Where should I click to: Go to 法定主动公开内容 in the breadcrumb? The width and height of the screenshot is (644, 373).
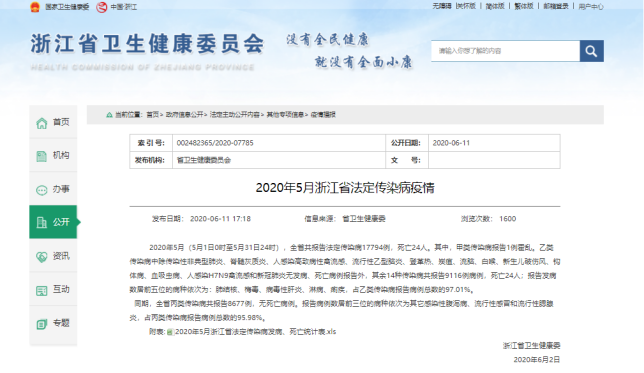(235, 115)
